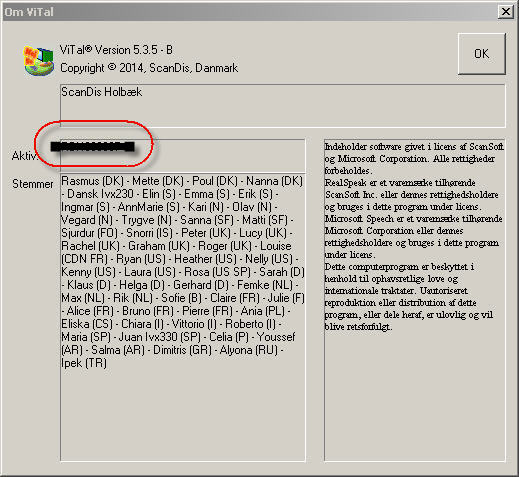
Task: Click the empty area below the voices list
Action: coord(183,415)
